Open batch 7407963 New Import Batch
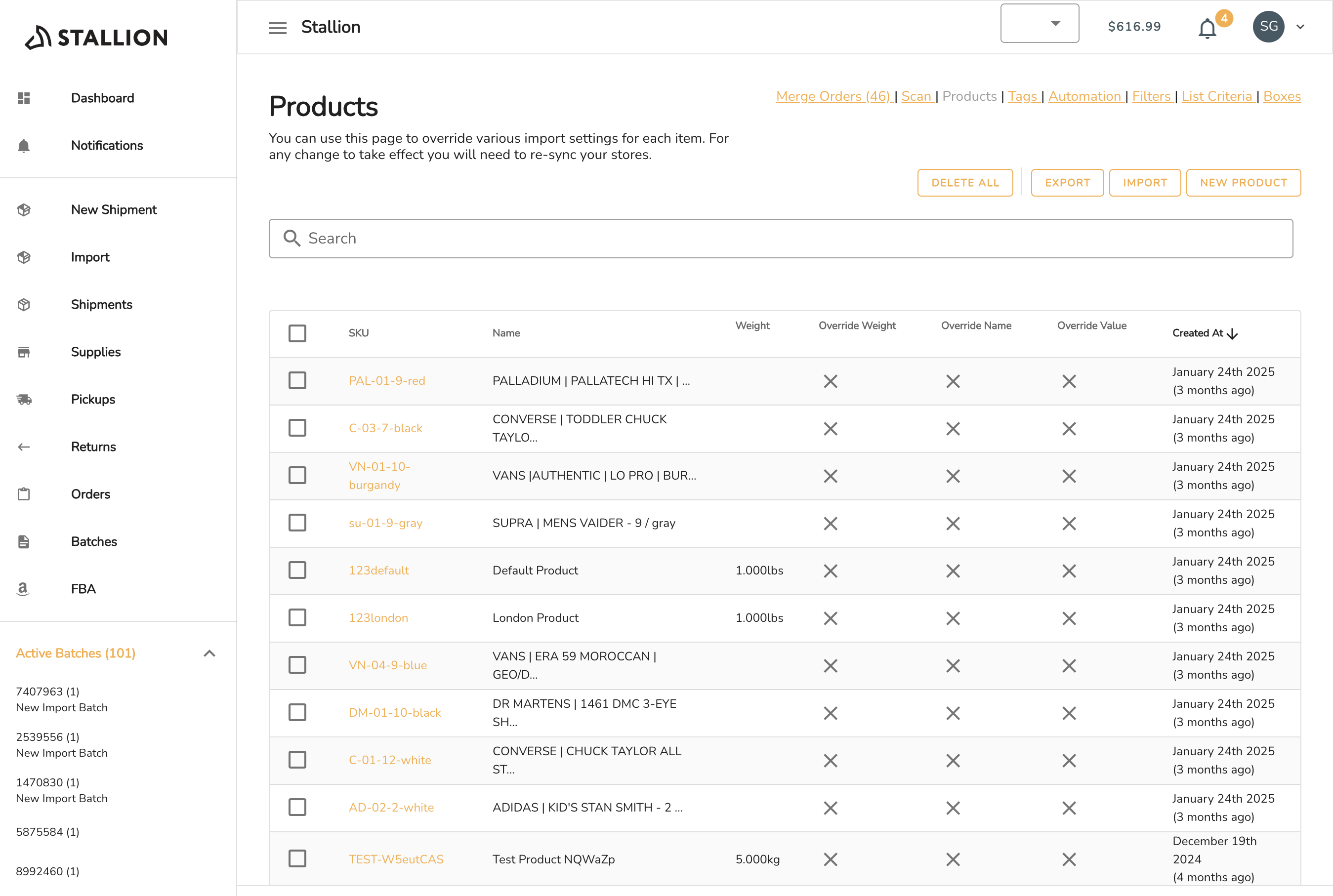Screen dimensions: 1333x896 coord(62,699)
